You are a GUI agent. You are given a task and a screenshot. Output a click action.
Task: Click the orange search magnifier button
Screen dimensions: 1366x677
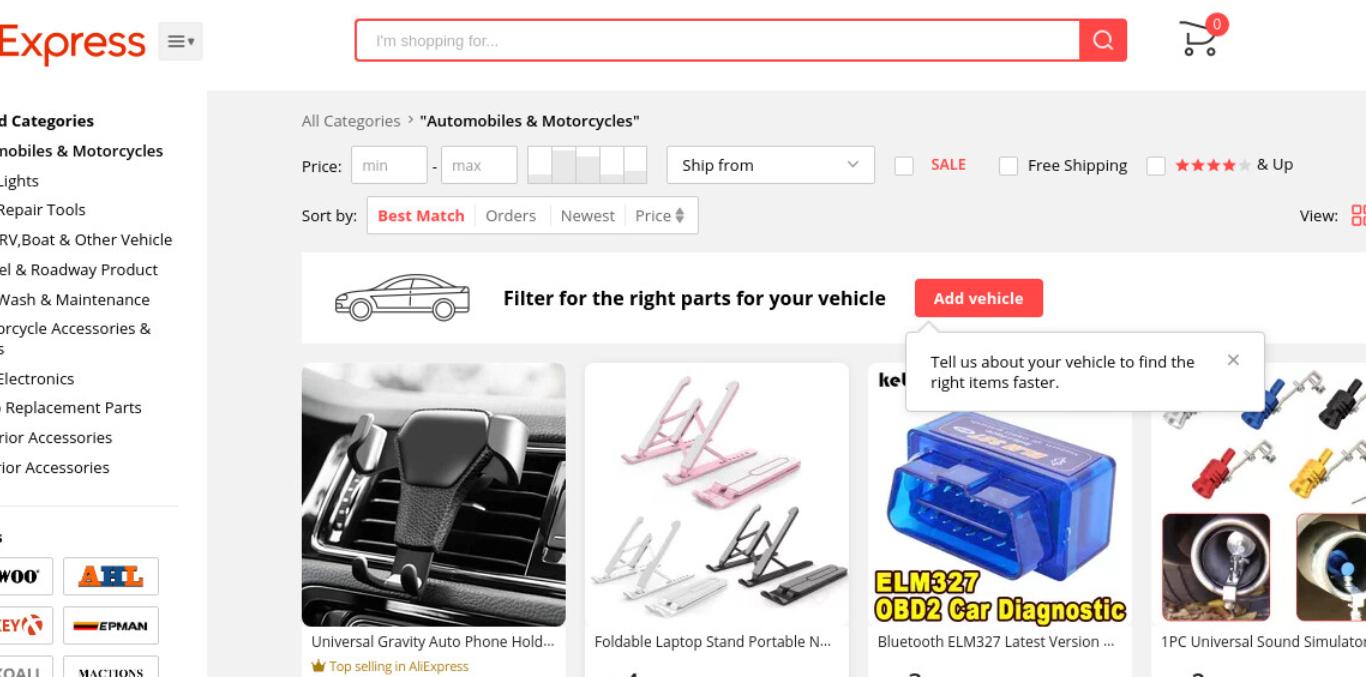pyautogui.click(x=1103, y=40)
